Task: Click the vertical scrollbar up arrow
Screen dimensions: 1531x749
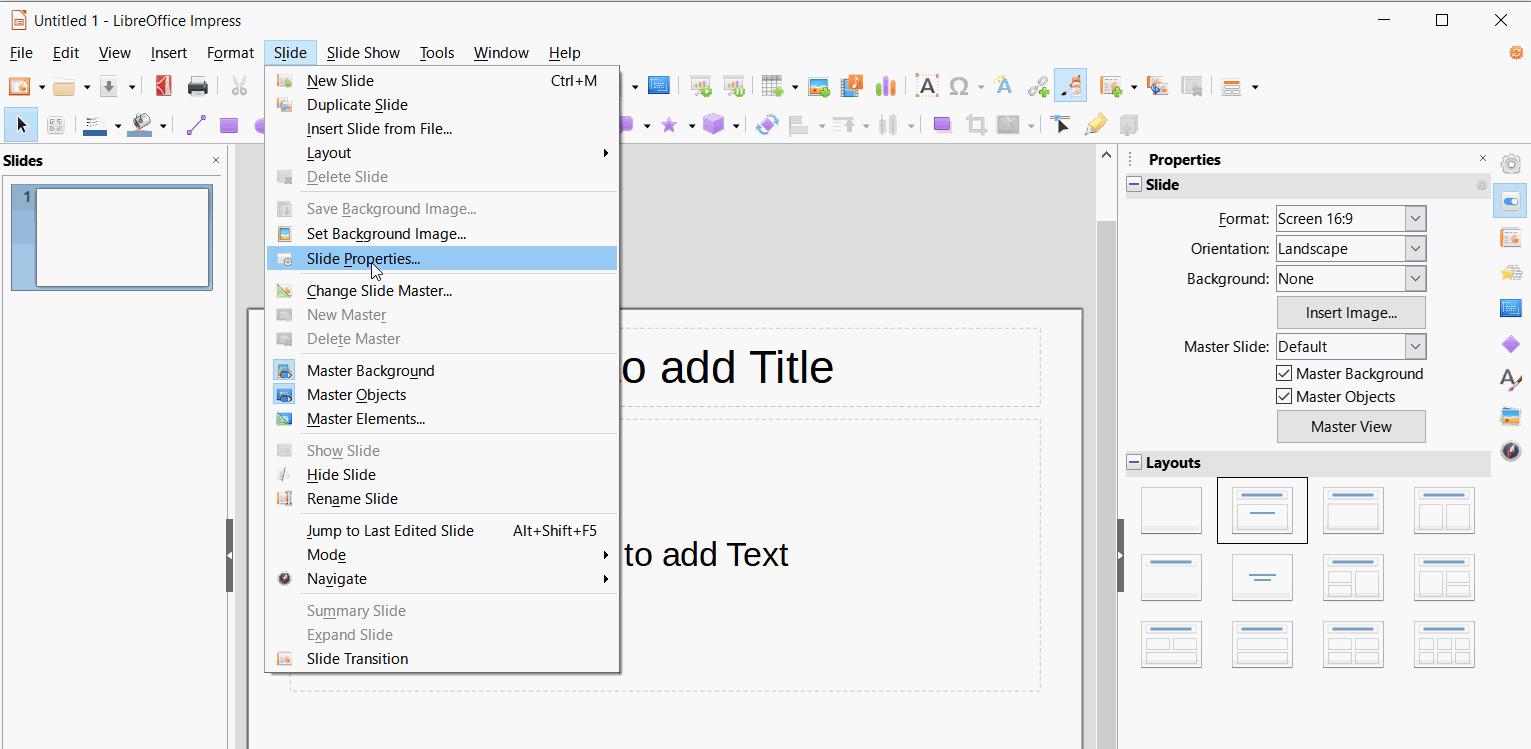Action: [x=1106, y=155]
